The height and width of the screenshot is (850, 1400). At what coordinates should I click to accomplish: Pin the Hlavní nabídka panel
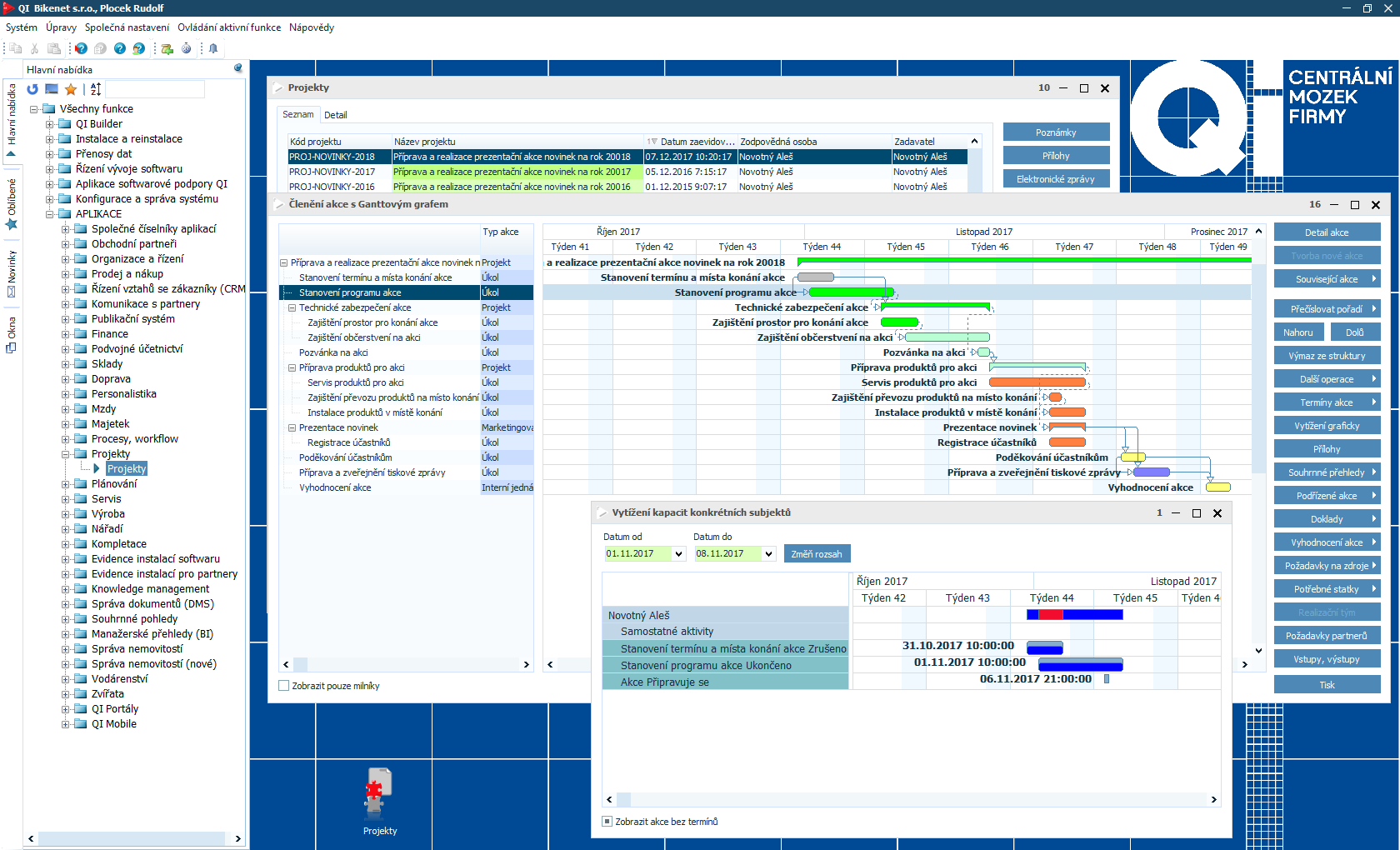(x=237, y=69)
